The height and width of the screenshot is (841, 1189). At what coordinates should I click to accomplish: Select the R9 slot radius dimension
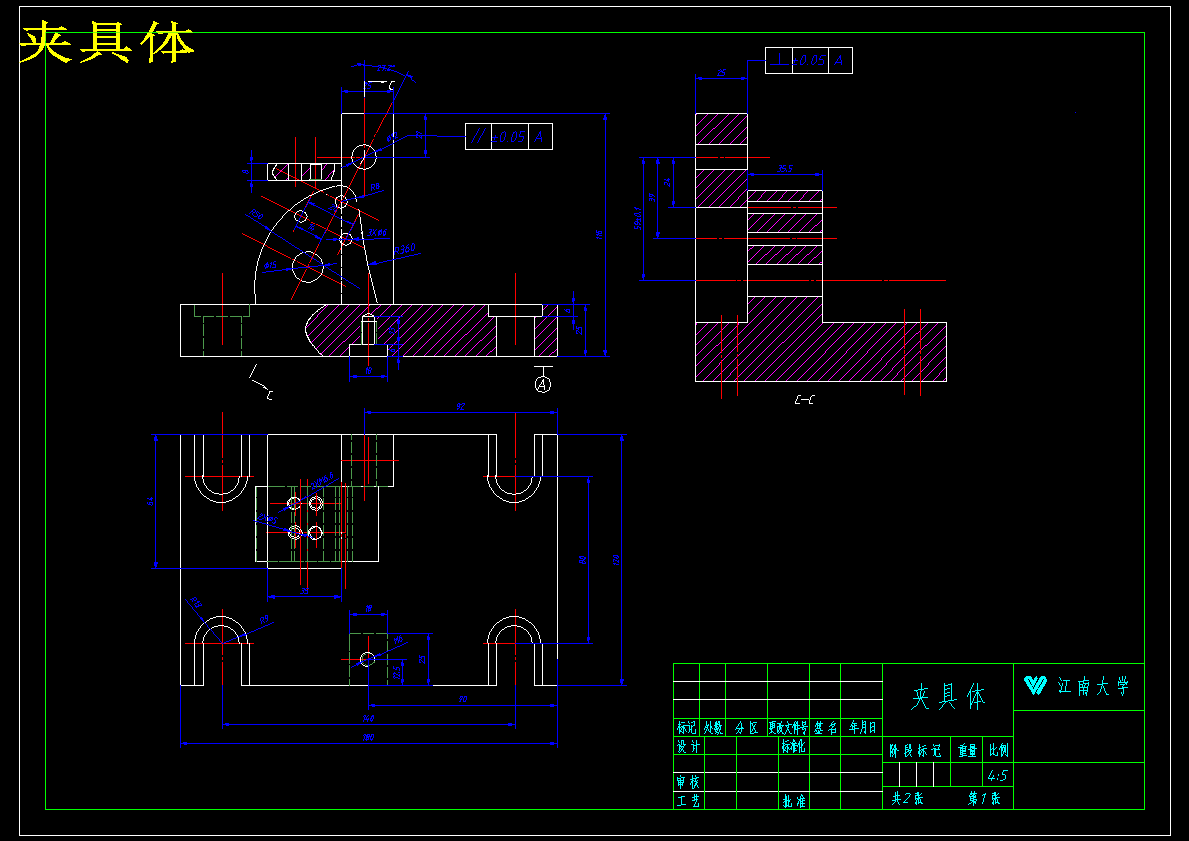[x=265, y=620]
